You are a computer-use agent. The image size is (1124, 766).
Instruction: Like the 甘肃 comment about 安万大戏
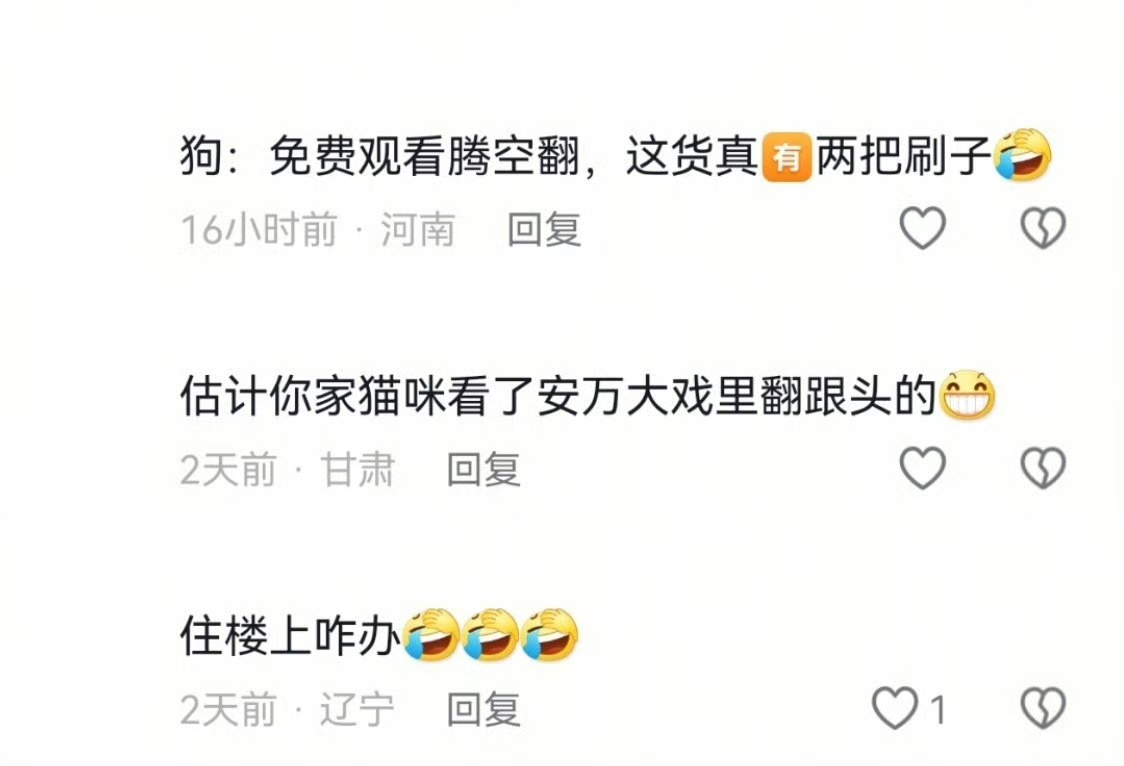click(x=922, y=468)
